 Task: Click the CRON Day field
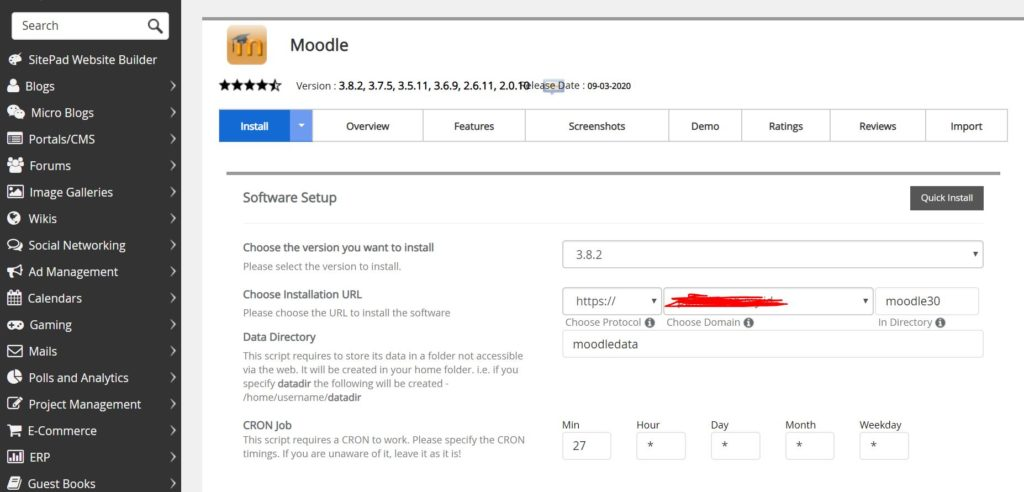tap(735, 446)
